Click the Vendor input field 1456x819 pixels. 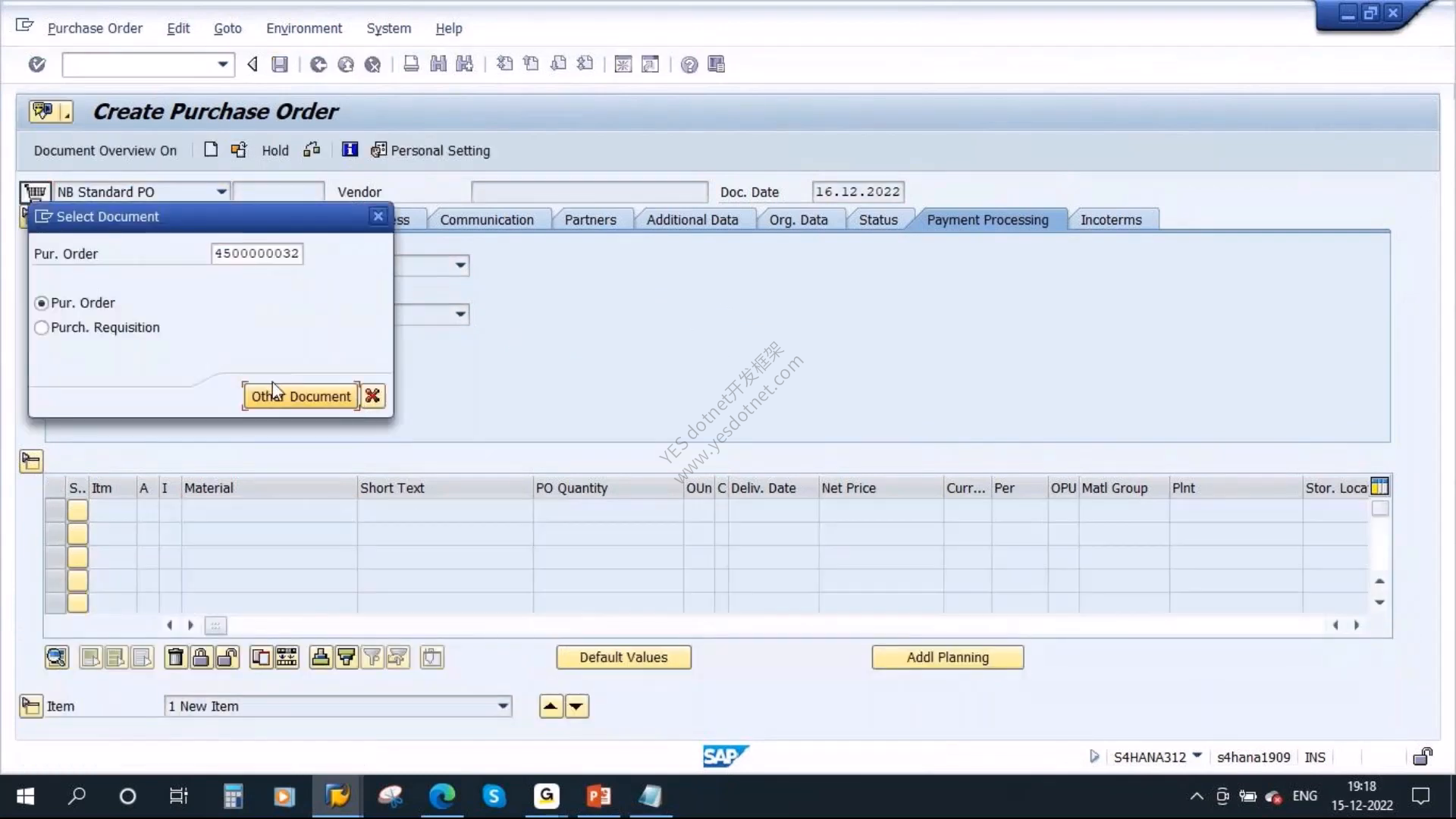589,192
